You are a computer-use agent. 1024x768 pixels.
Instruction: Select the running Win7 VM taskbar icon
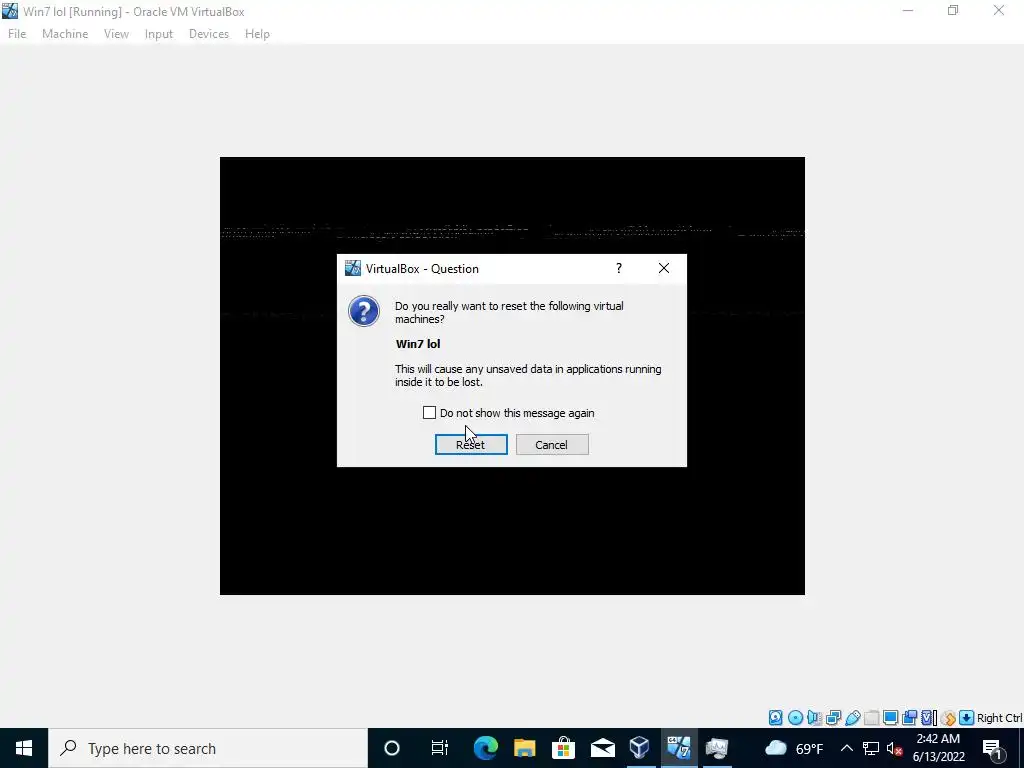[679, 748]
